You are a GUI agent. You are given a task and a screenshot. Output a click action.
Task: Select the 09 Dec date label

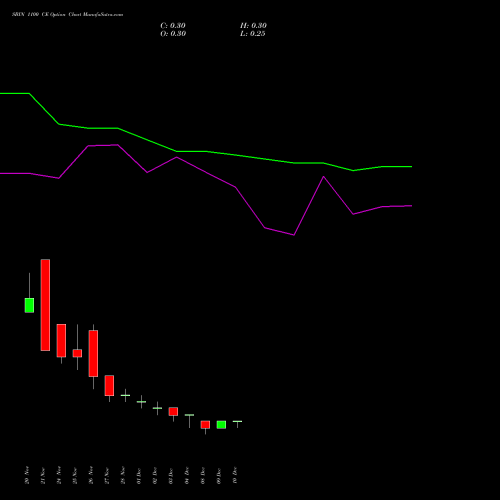click(x=219, y=475)
